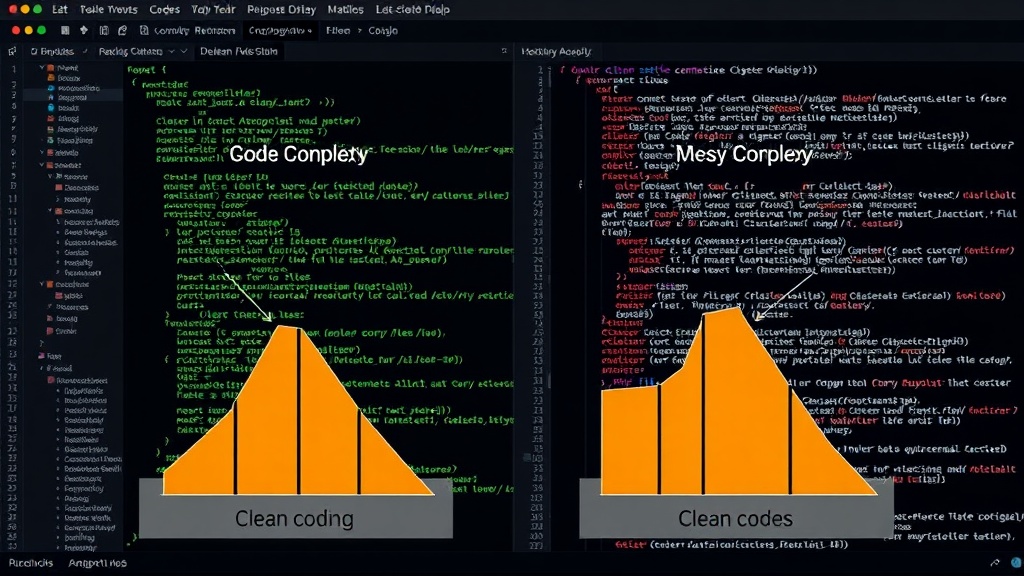Open the "Brudies" sidebar dropdown
Viewport: 1024px width, 576px height.
pos(59,52)
